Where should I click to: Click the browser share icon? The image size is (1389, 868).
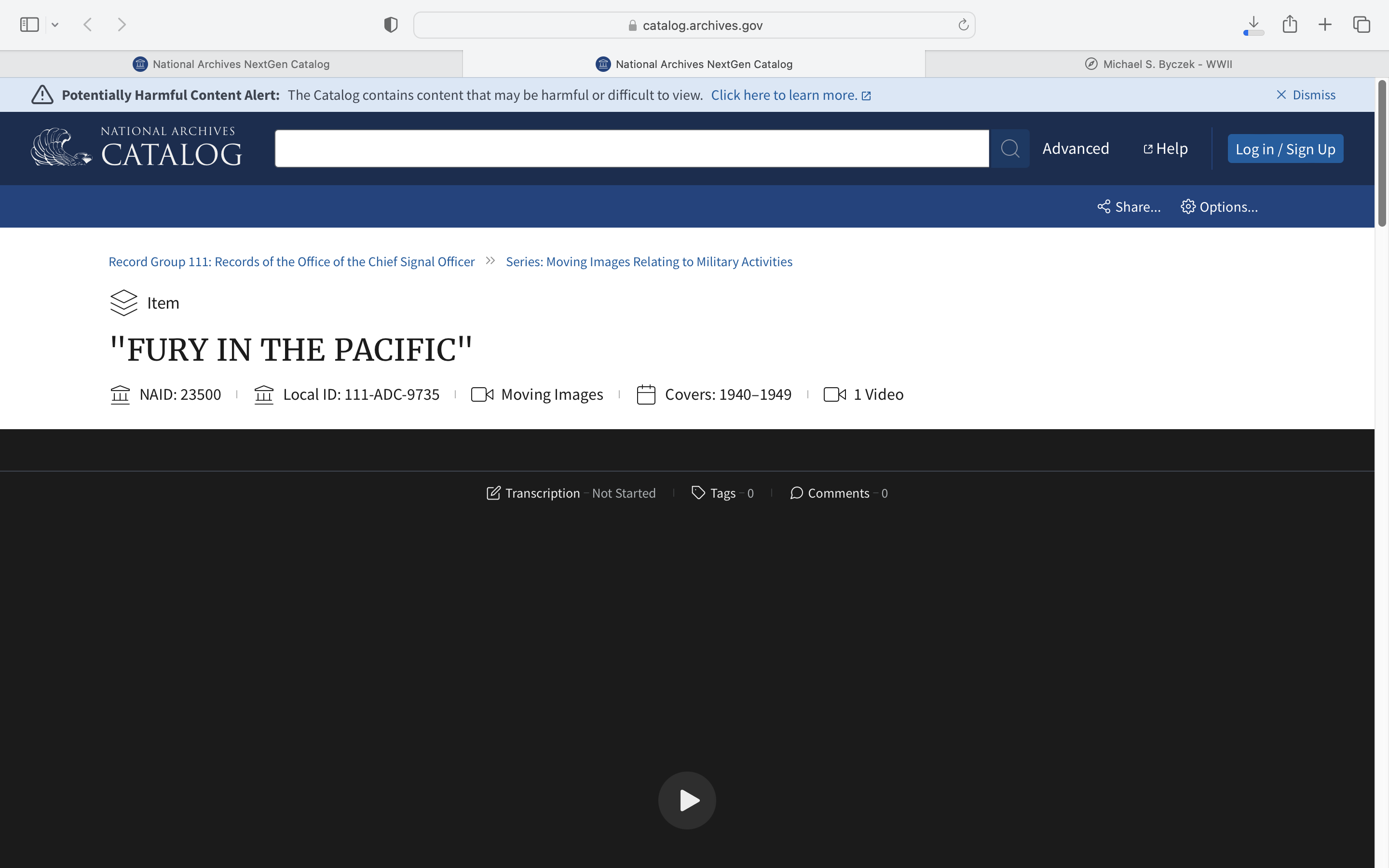(x=1290, y=25)
